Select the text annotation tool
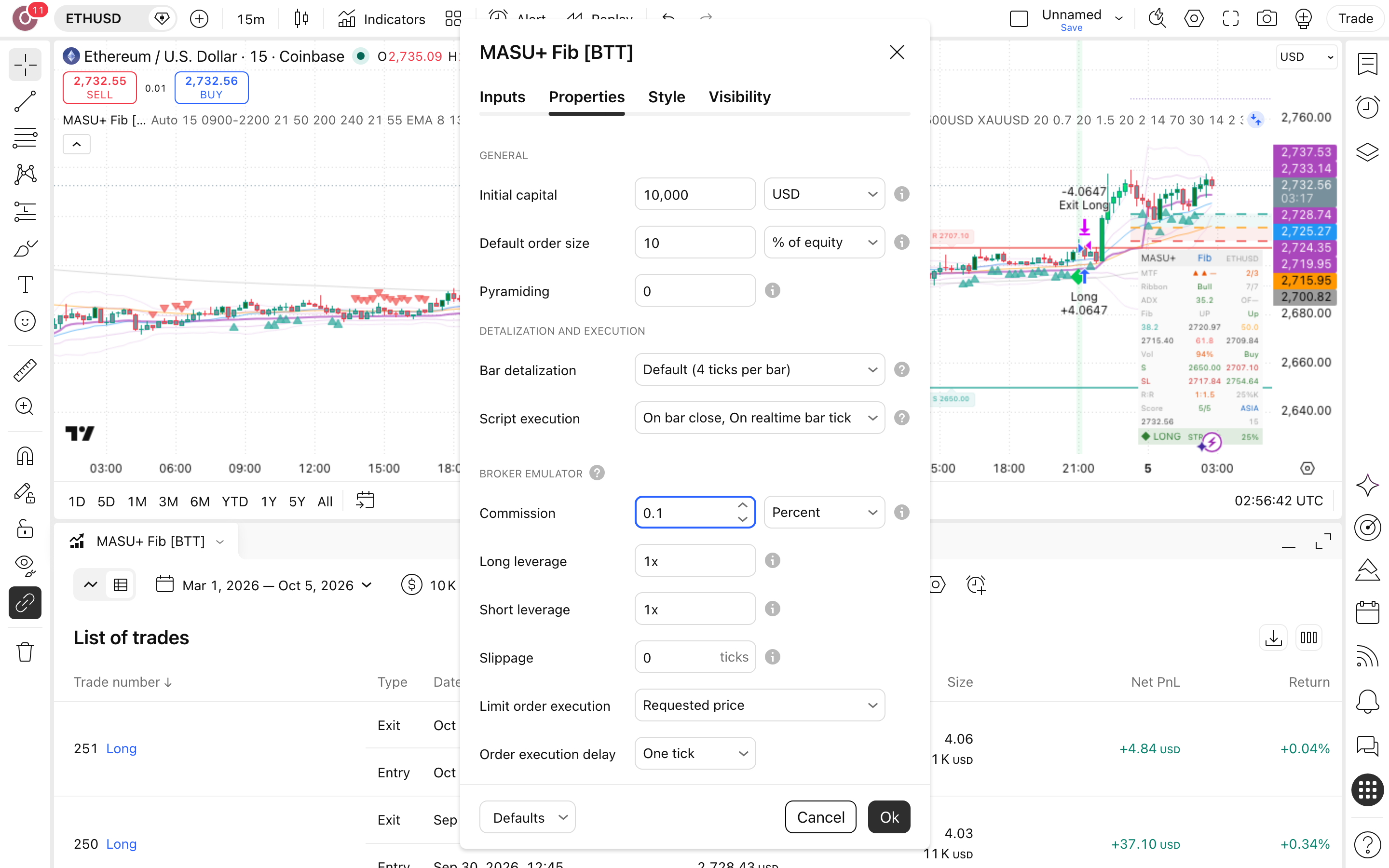The image size is (1389, 868). (x=25, y=284)
